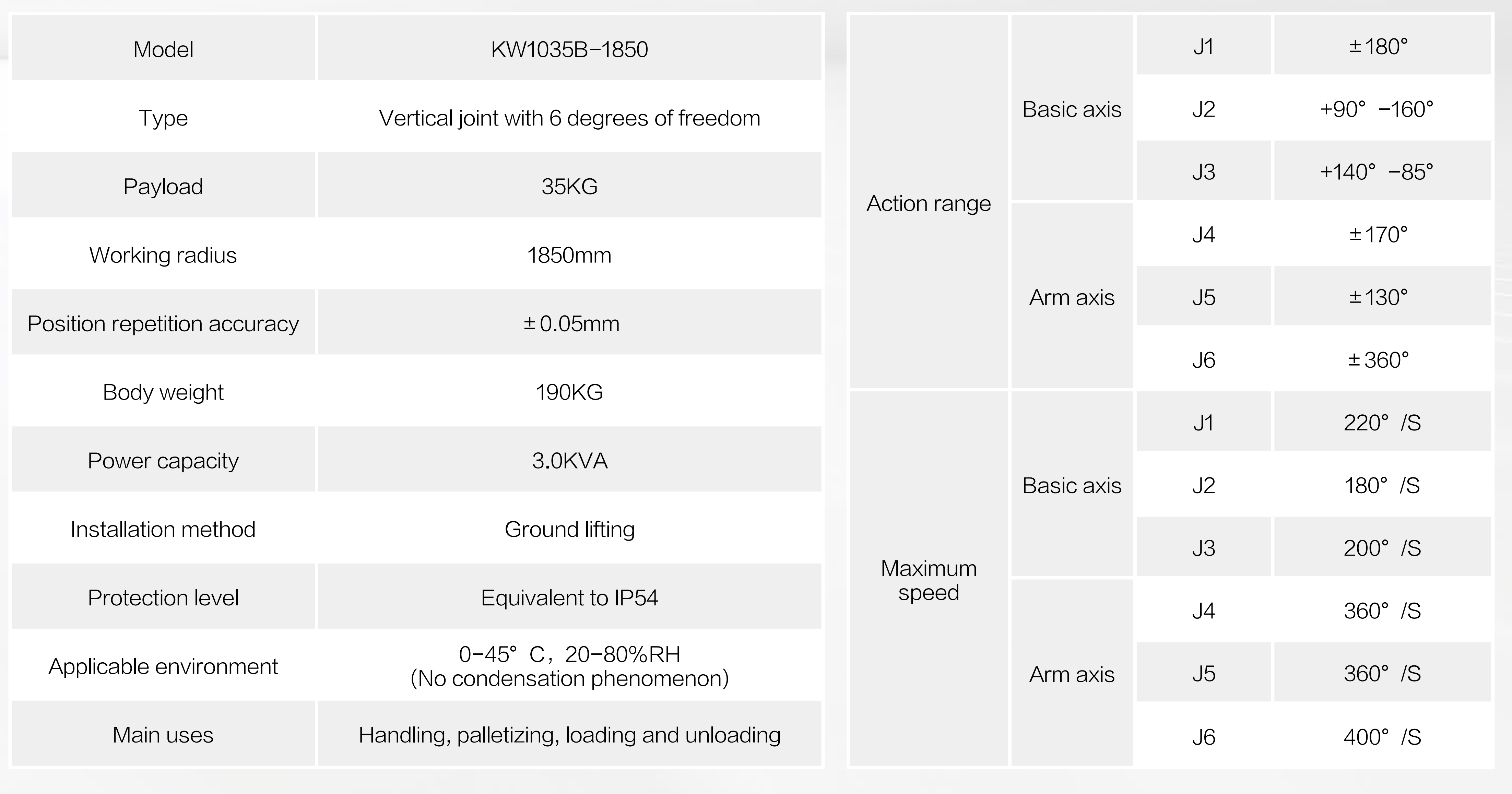The width and height of the screenshot is (1512, 794).
Task: Select the 220°/S J1 speed value
Action: (1382, 422)
